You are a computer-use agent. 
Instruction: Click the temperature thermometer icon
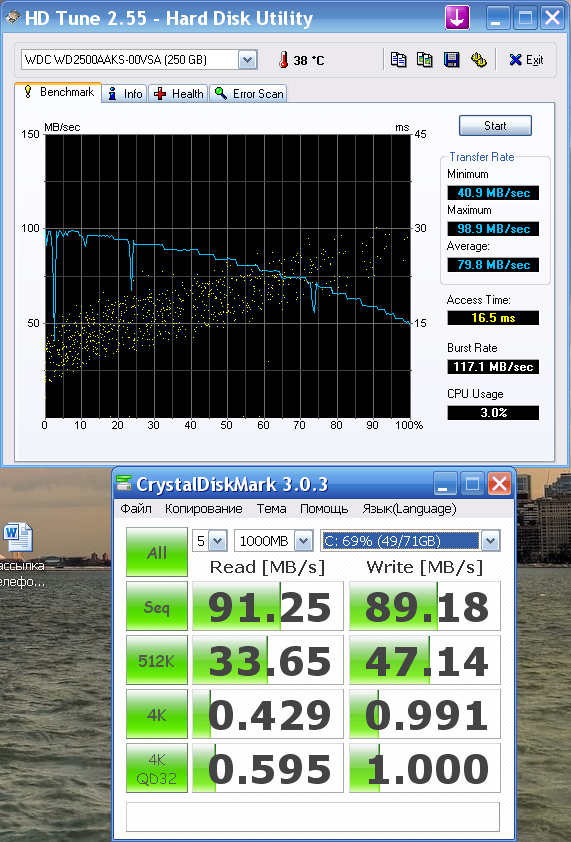[x=284, y=60]
